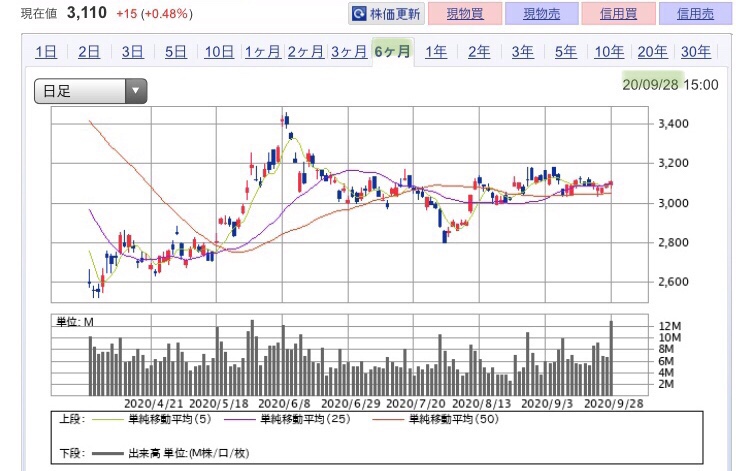736x471 pixels.
Task: Click the 2,600 price axis label
Action: [674, 282]
